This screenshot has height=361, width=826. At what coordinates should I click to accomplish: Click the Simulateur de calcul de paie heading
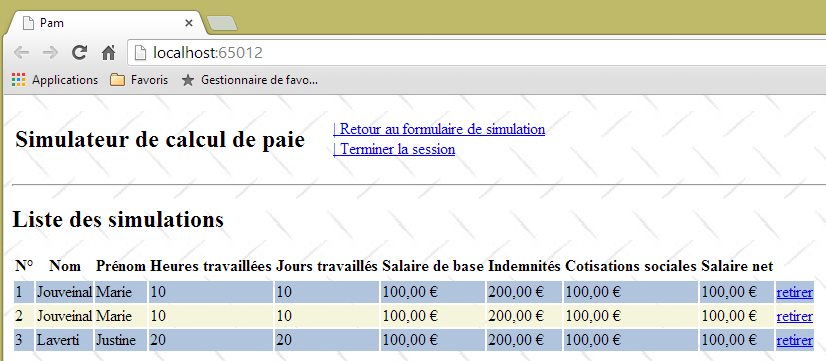pyautogui.click(x=160, y=140)
